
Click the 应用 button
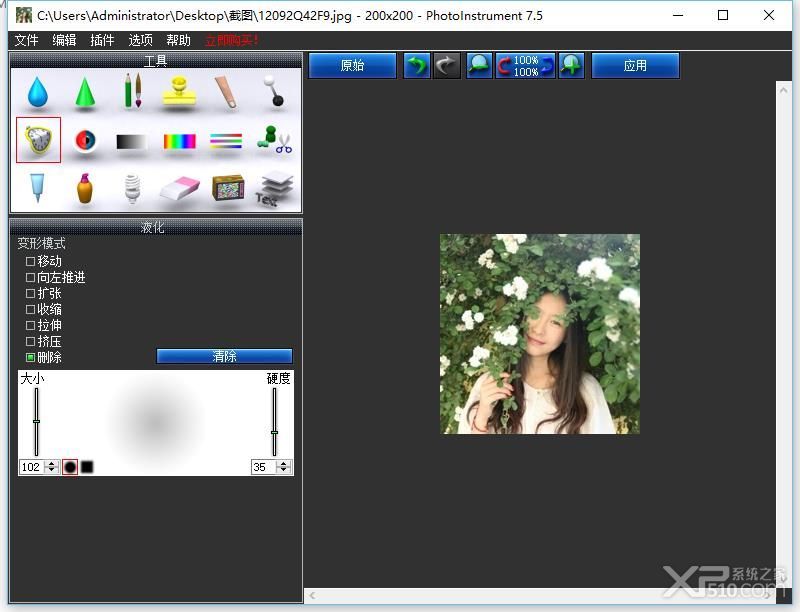[635, 66]
